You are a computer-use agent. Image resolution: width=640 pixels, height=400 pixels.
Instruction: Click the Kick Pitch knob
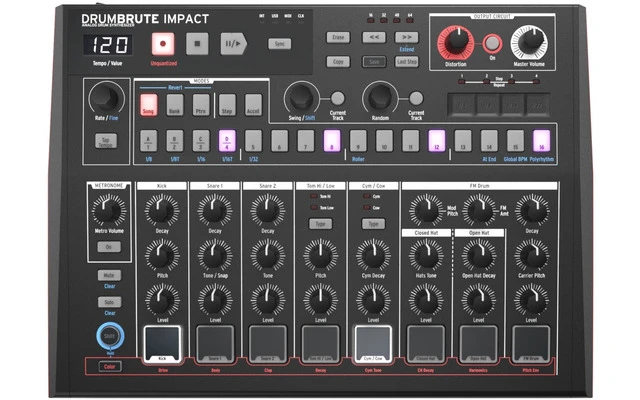point(162,255)
